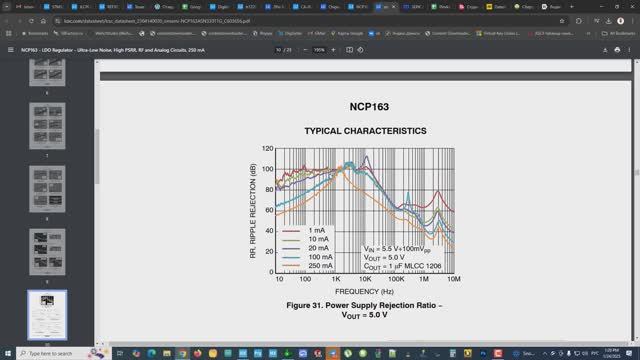Print the PDF document
This screenshot has height=360, width=640.
tap(617, 50)
